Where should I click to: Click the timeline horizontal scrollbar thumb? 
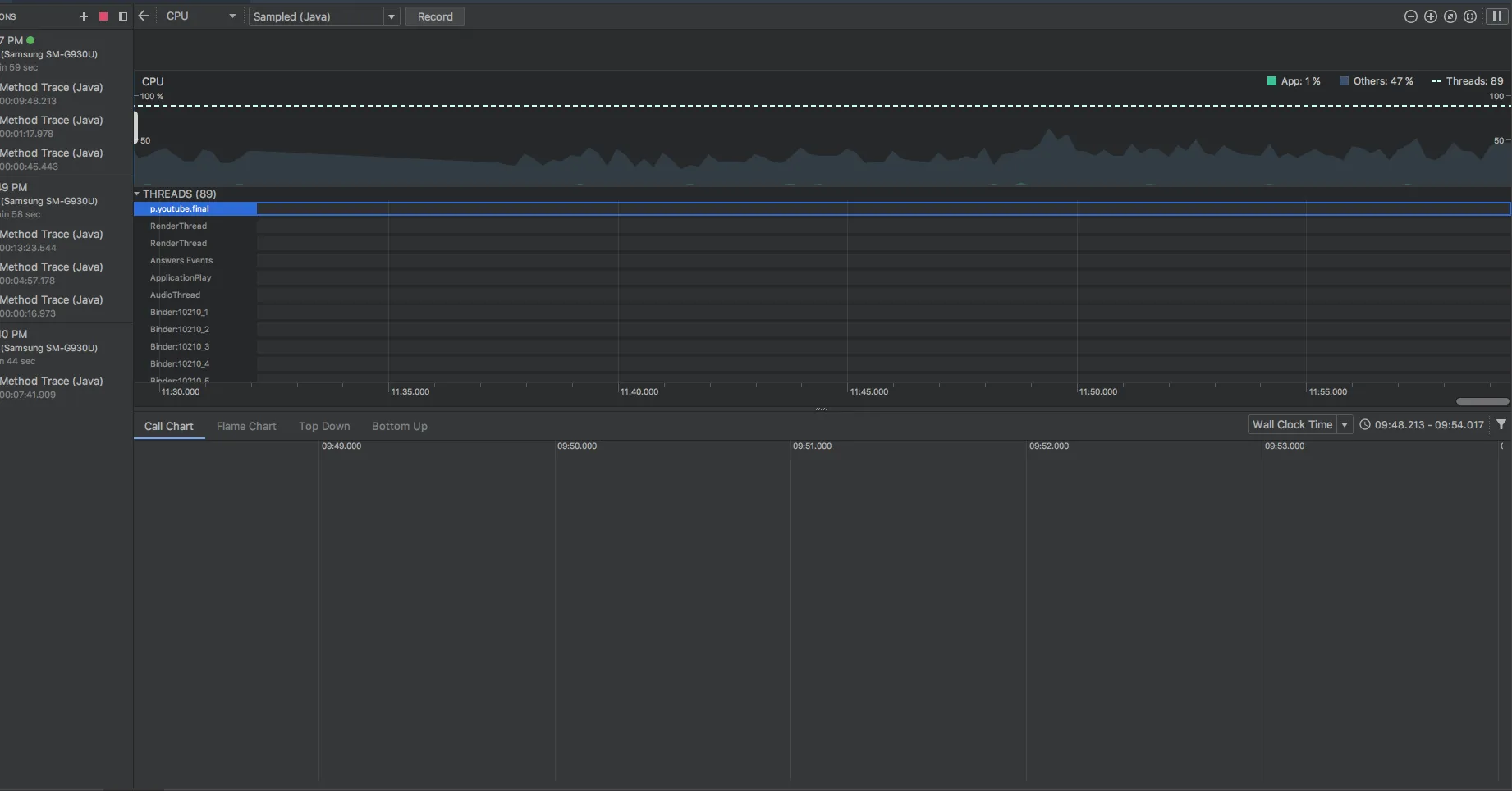point(1482,401)
